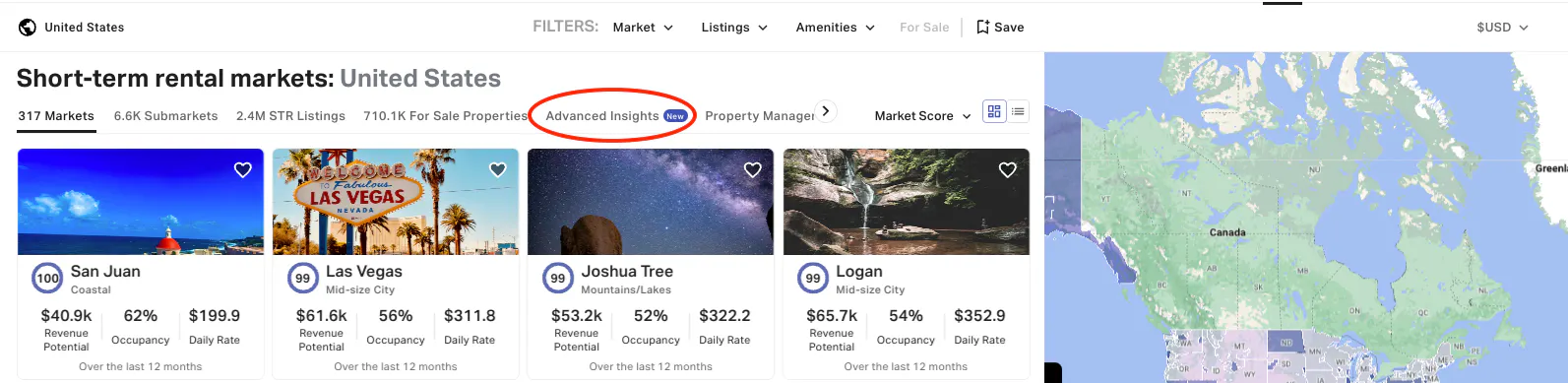Expand the Listings filter dropdown

pyautogui.click(x=734, y=28)
